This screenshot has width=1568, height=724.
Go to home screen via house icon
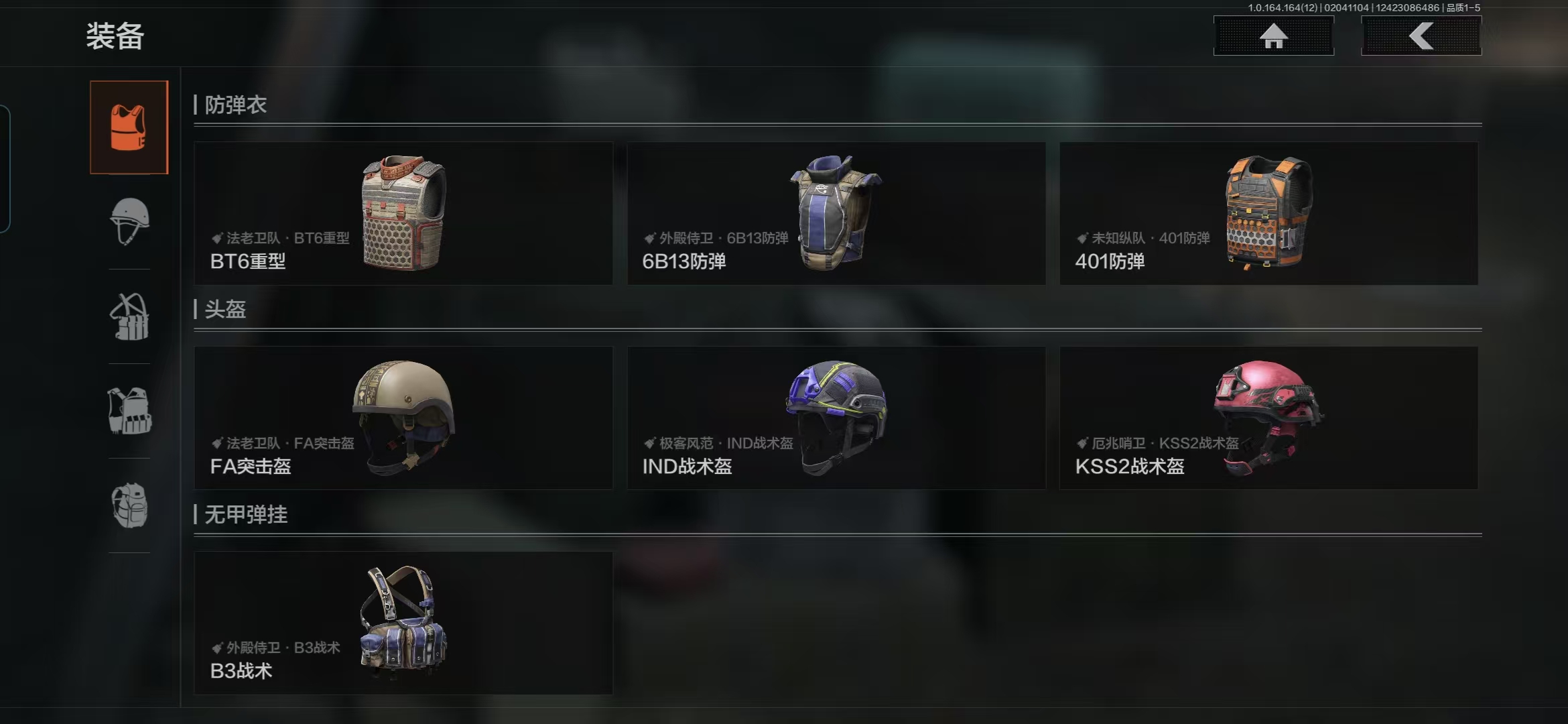(1273, 36)
